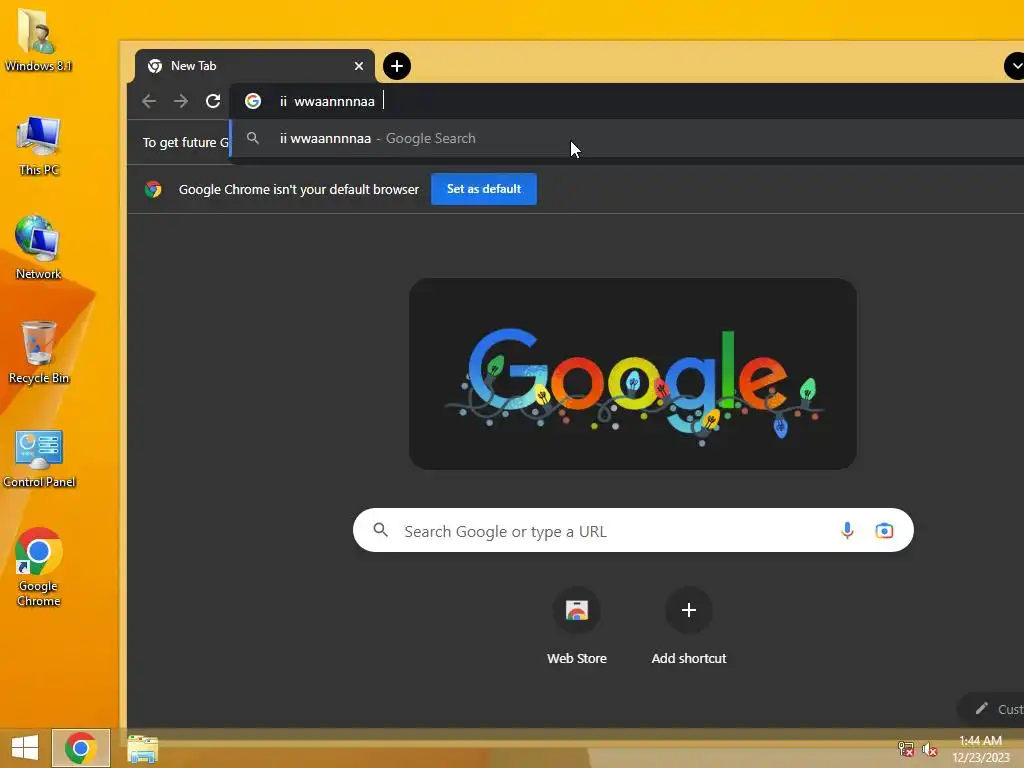Image resolution: width=1024 pixels, height=768 pixels.
Task: Click Set as default button
Action: point(484,189)
